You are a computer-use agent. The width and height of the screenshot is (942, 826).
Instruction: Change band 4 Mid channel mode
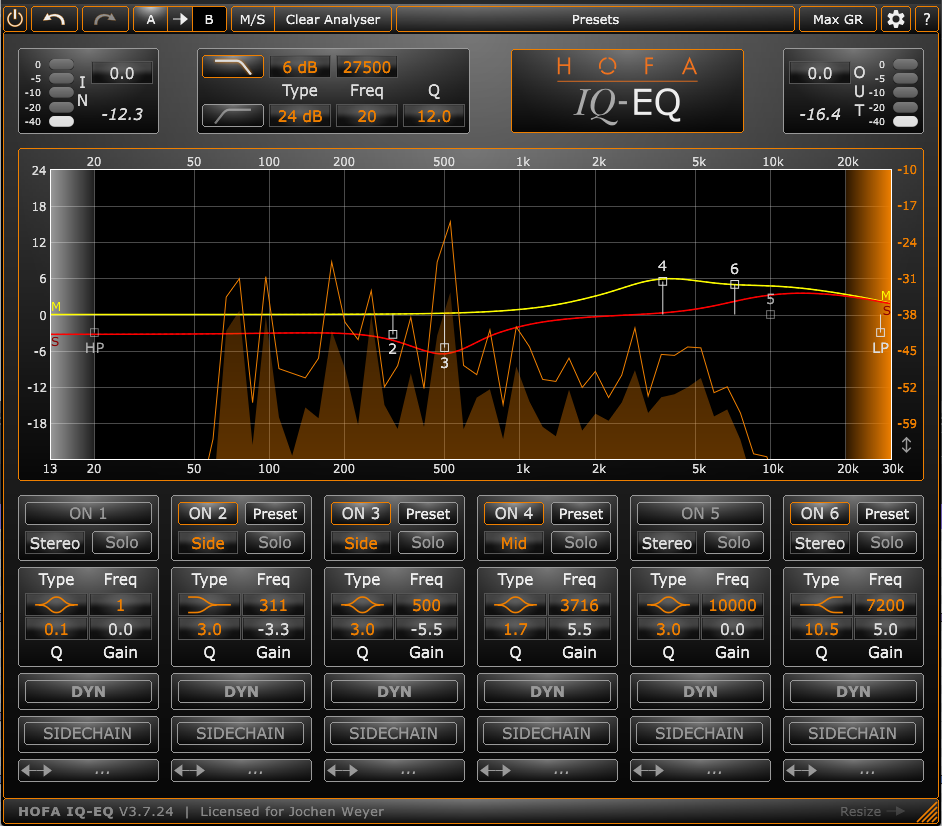[x=514, y=542]
